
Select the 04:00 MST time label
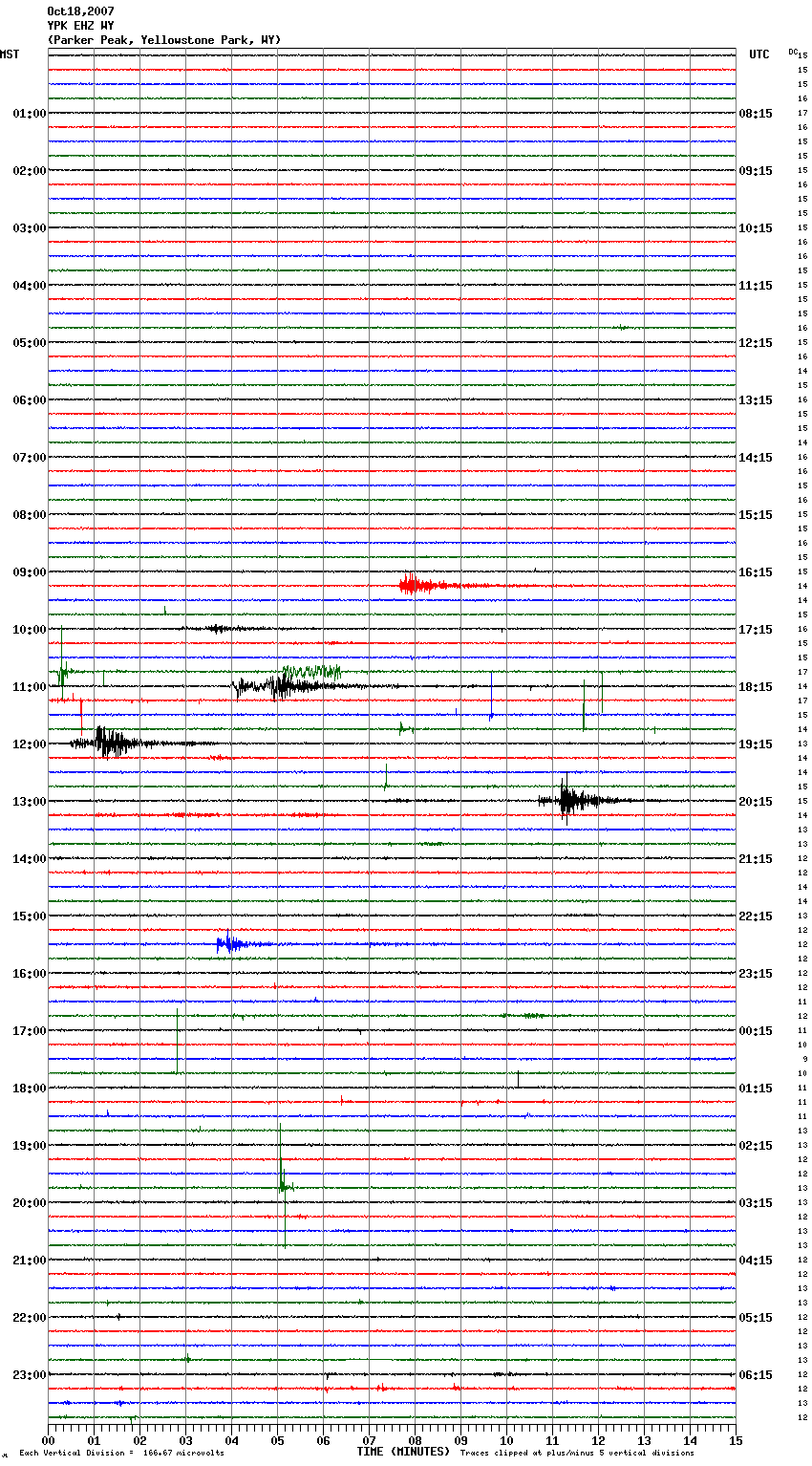30,286
